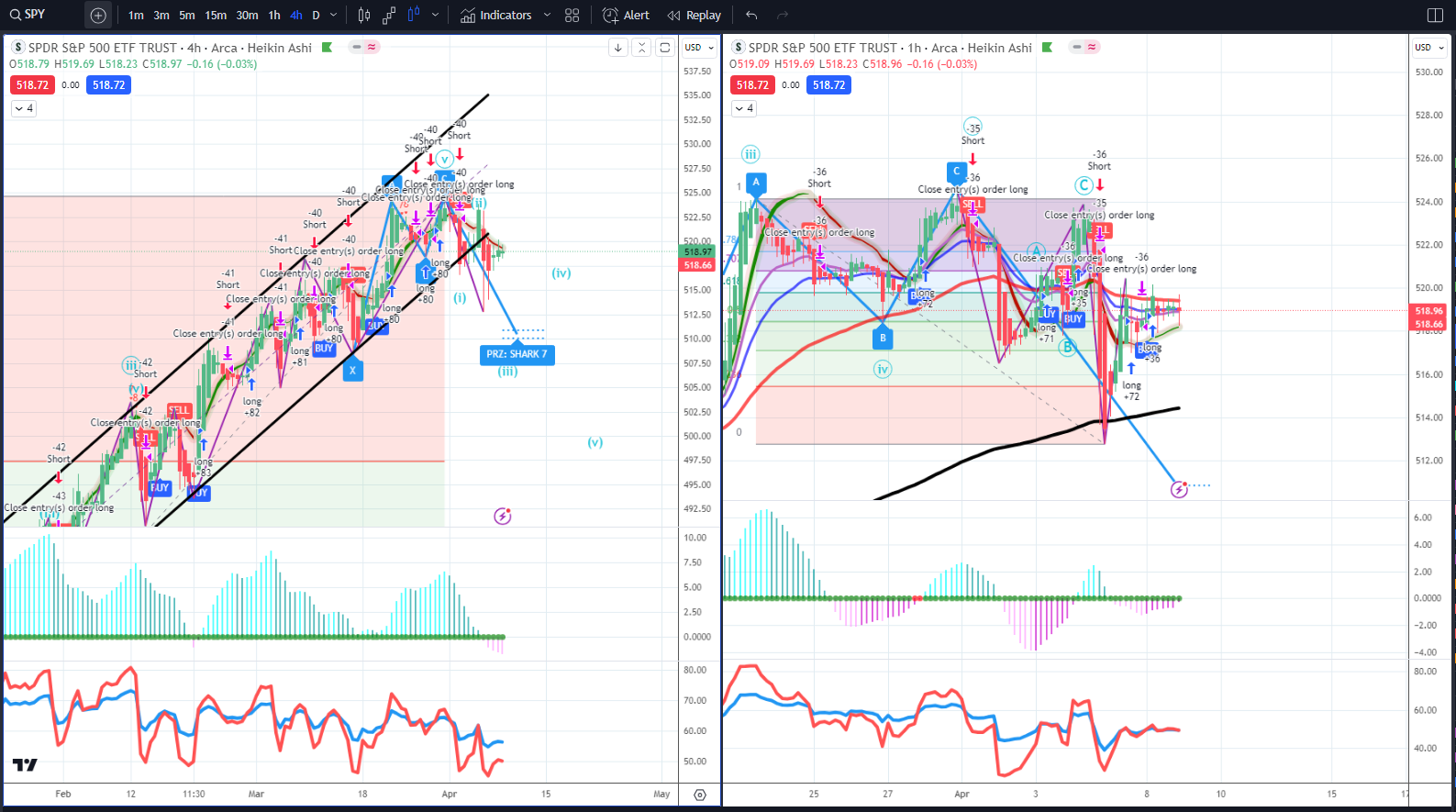Expand the timeframe interval dropdown
Image resolution: width=1456 pixels, height=812 pixels.
(333, 15)
